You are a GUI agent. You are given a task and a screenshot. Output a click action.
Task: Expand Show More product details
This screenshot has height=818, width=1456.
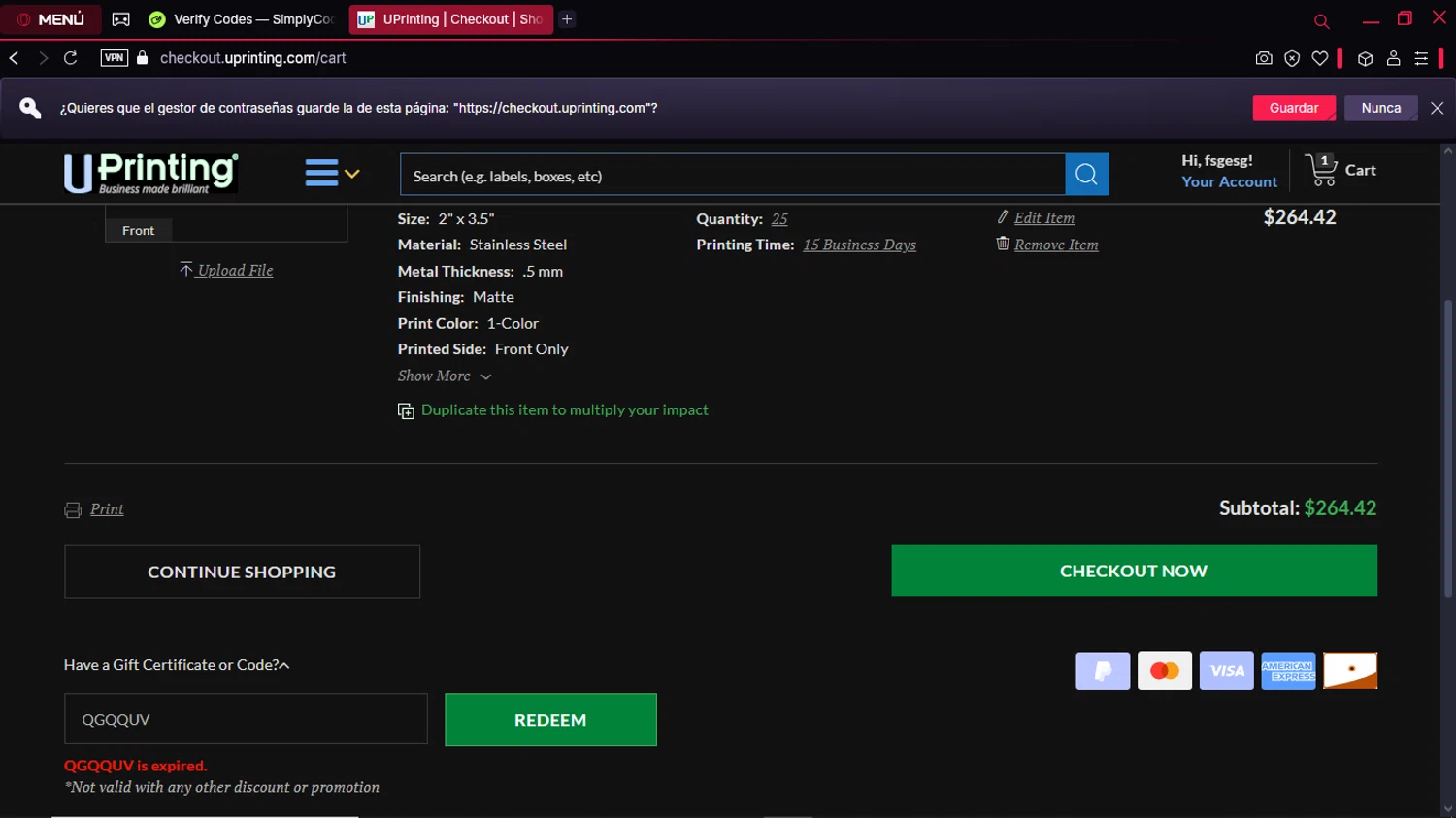click(444, 376)
